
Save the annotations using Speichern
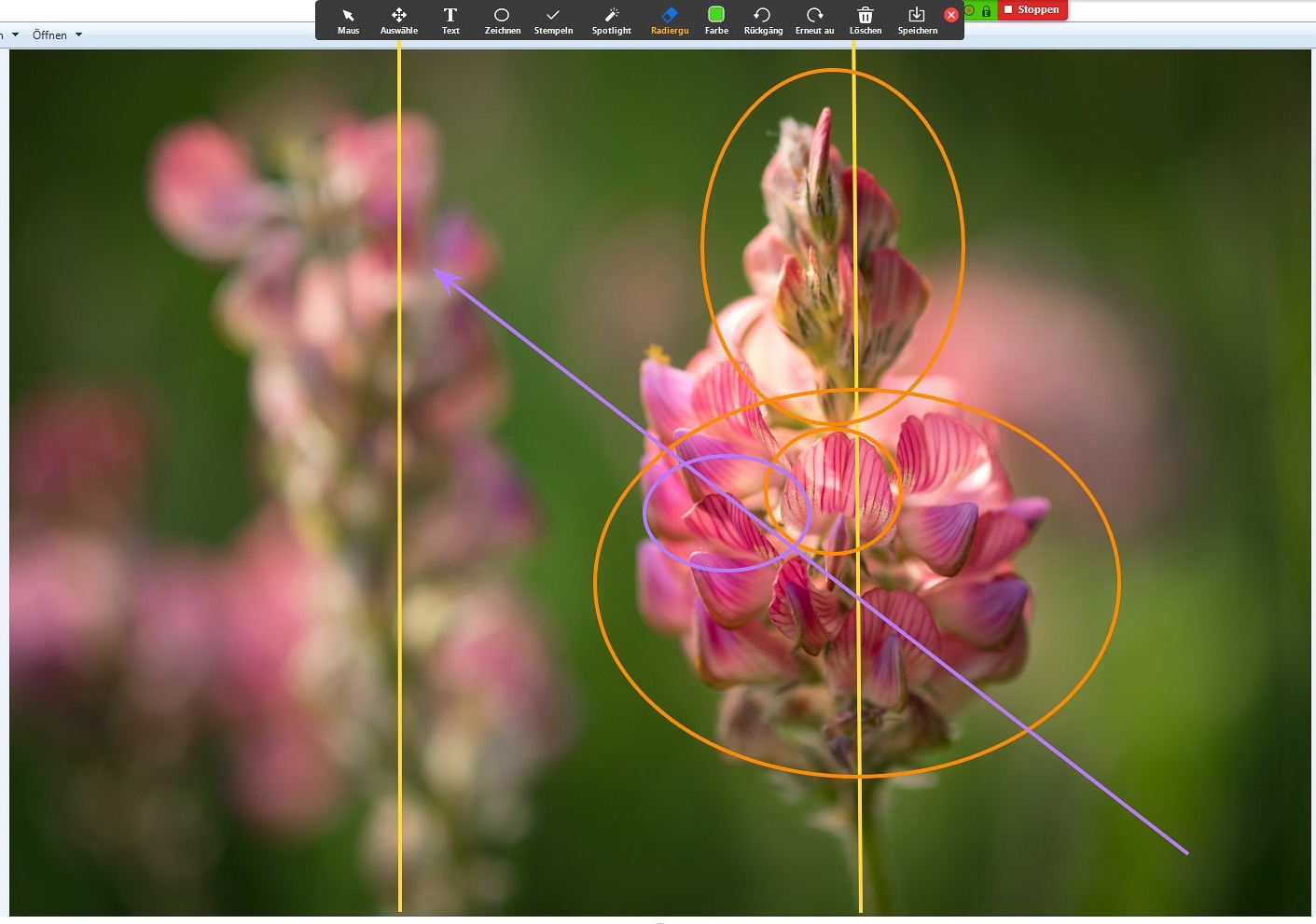coord(917,21)
